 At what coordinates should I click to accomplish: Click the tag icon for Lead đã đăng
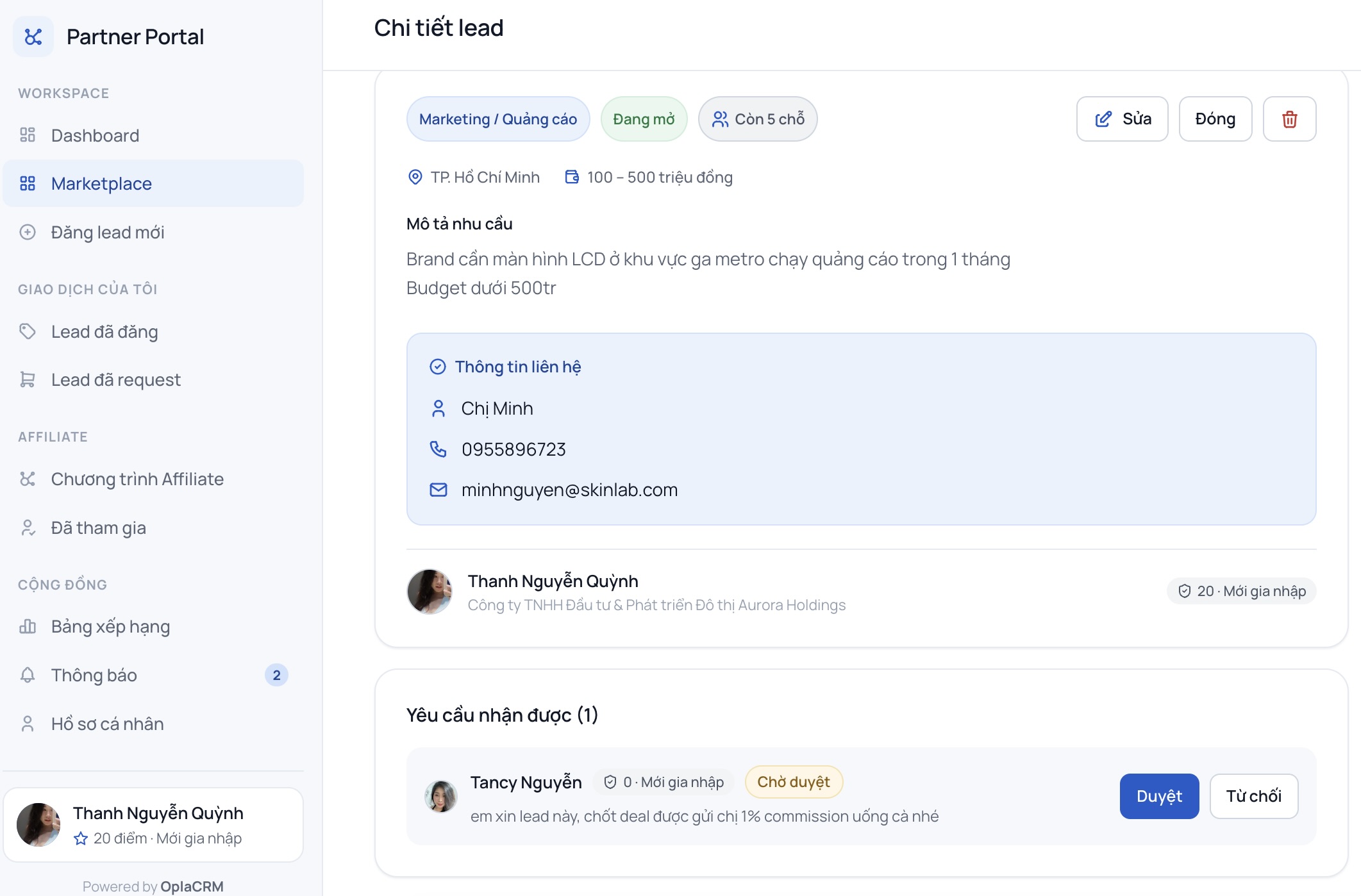pos(28,331)
